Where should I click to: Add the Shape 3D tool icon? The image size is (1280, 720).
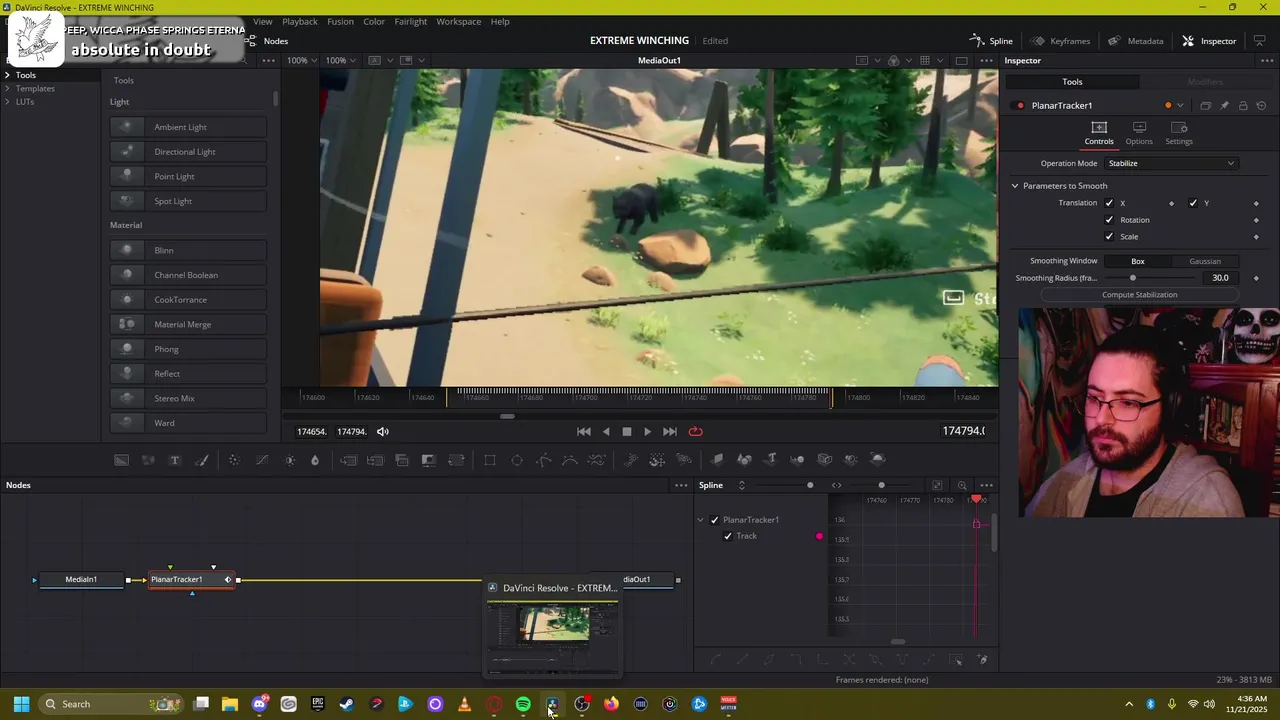tap(744, 460)
